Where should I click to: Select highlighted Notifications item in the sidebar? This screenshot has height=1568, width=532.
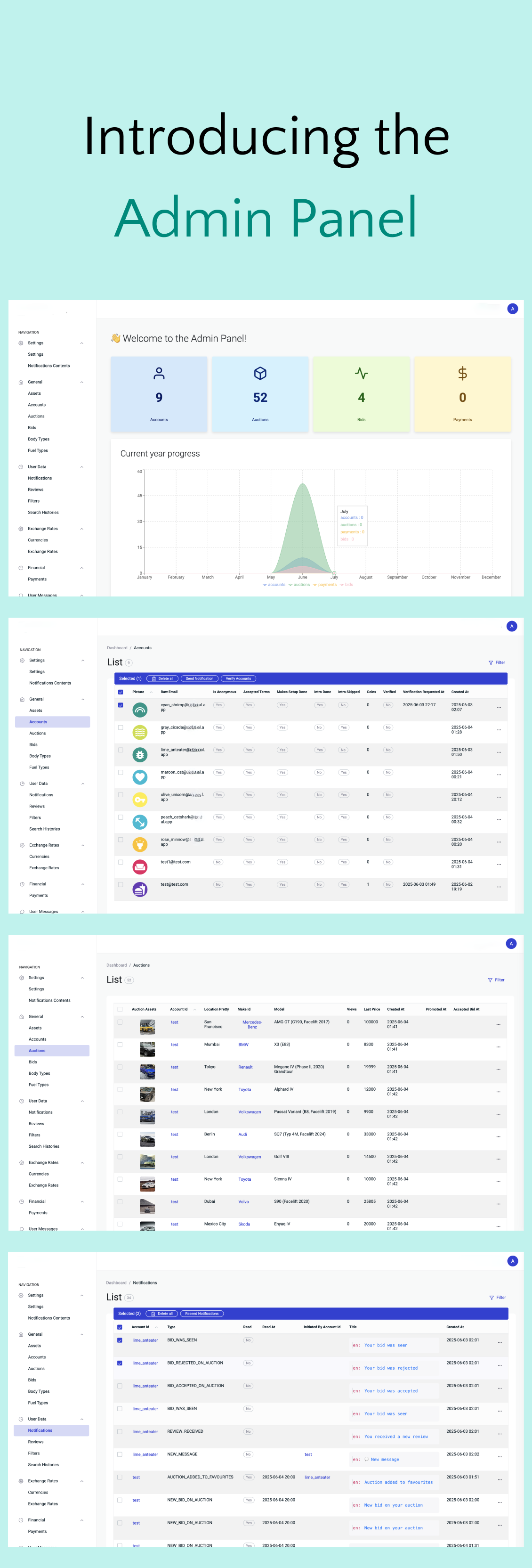point(40,1430)
